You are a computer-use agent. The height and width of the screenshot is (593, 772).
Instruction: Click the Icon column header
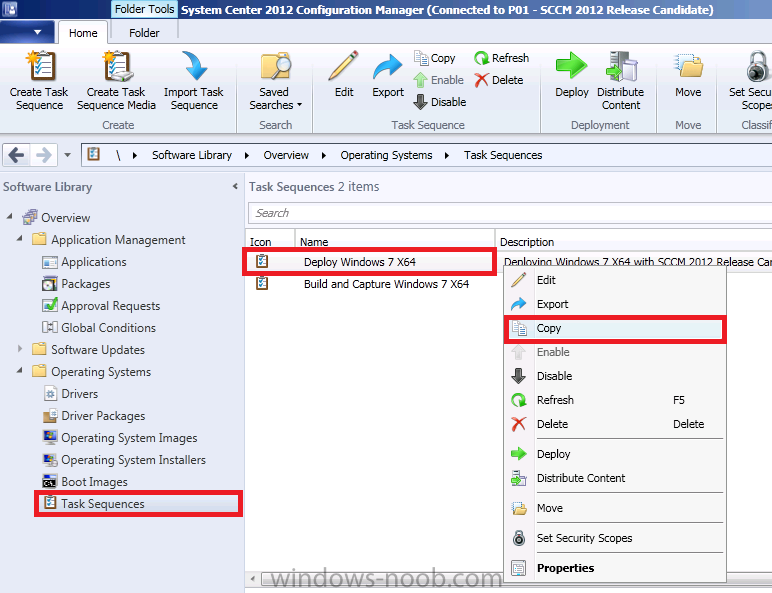click(270, 242)
